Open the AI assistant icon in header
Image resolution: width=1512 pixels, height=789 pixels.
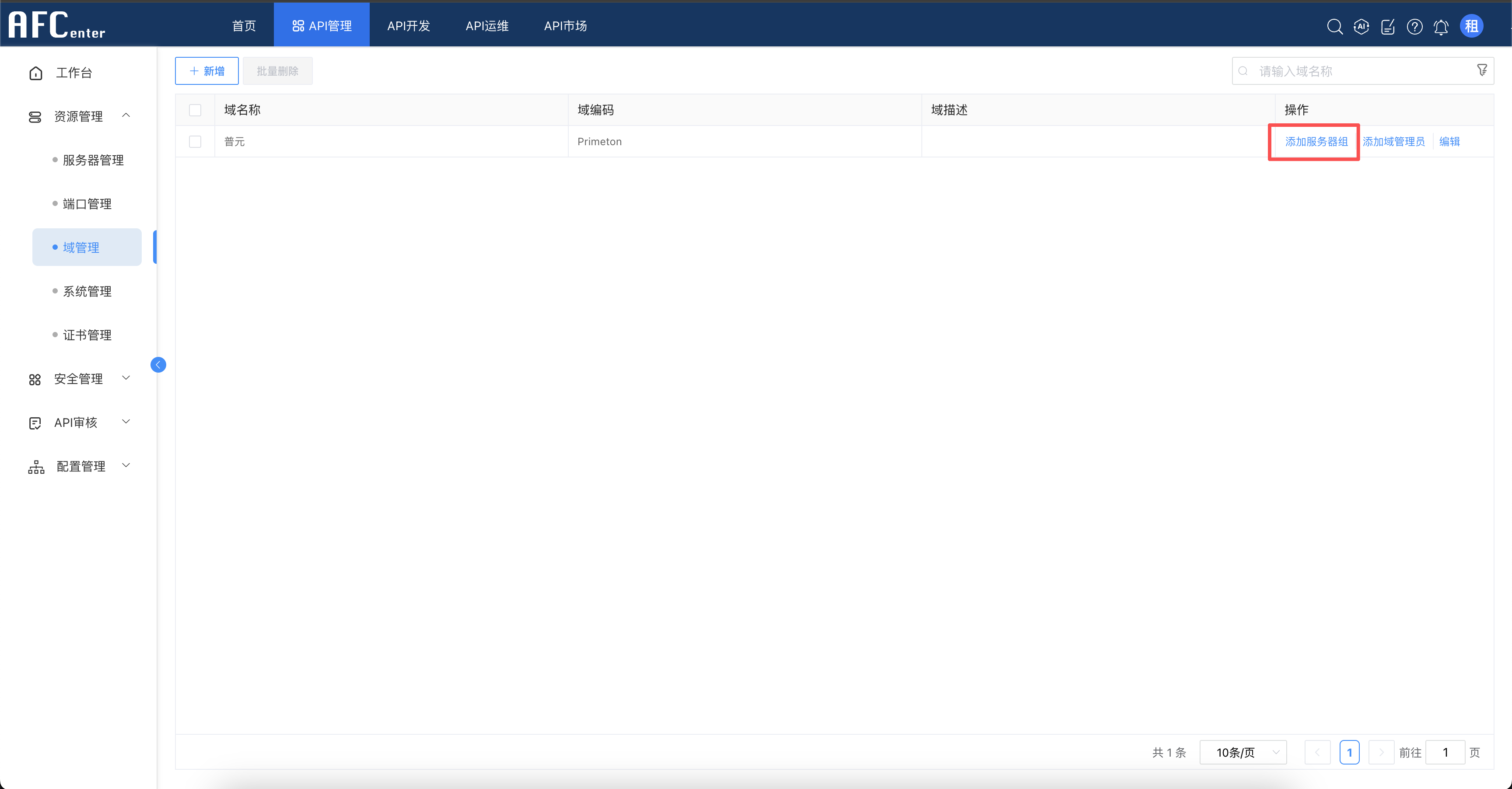[x=1361, y=26]
